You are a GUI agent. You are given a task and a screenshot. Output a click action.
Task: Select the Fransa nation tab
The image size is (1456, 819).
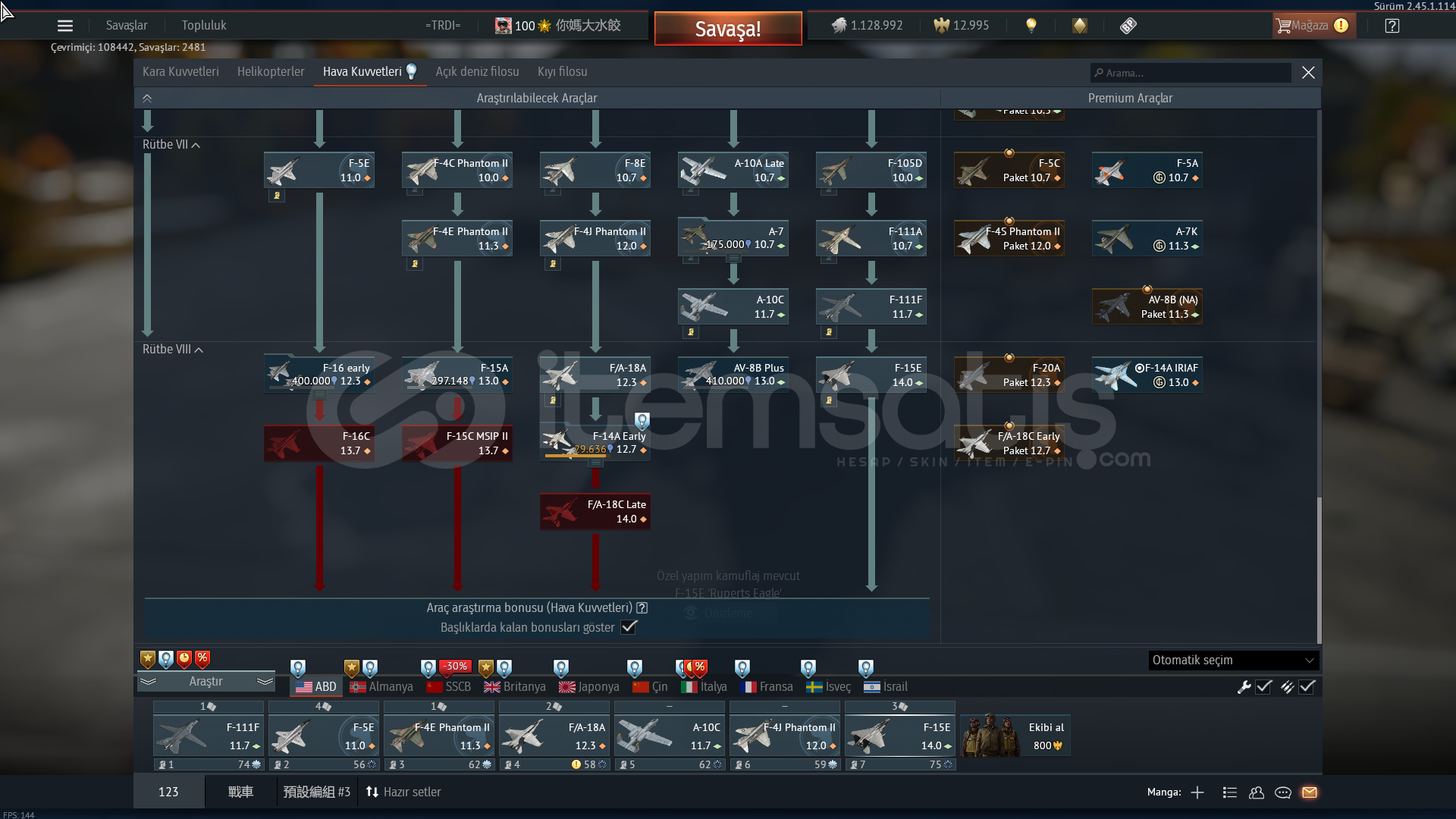(767, 687)
